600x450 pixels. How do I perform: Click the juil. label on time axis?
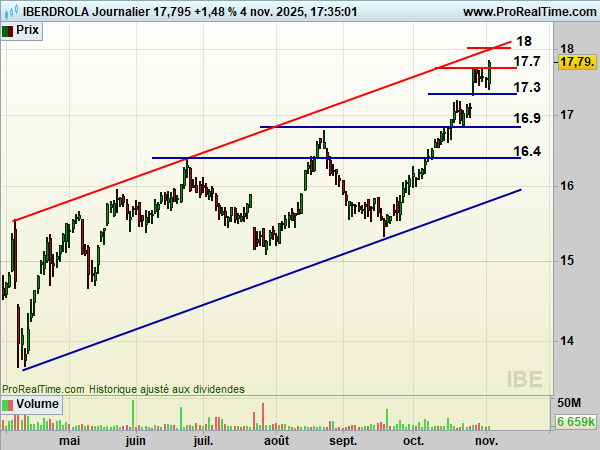coord(203,440)
